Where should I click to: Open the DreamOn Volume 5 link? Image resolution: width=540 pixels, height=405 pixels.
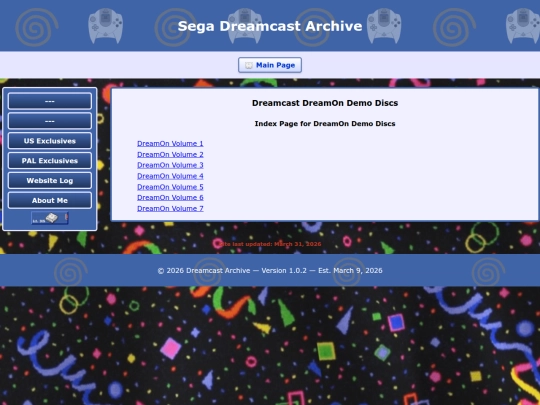coord(170,187)
